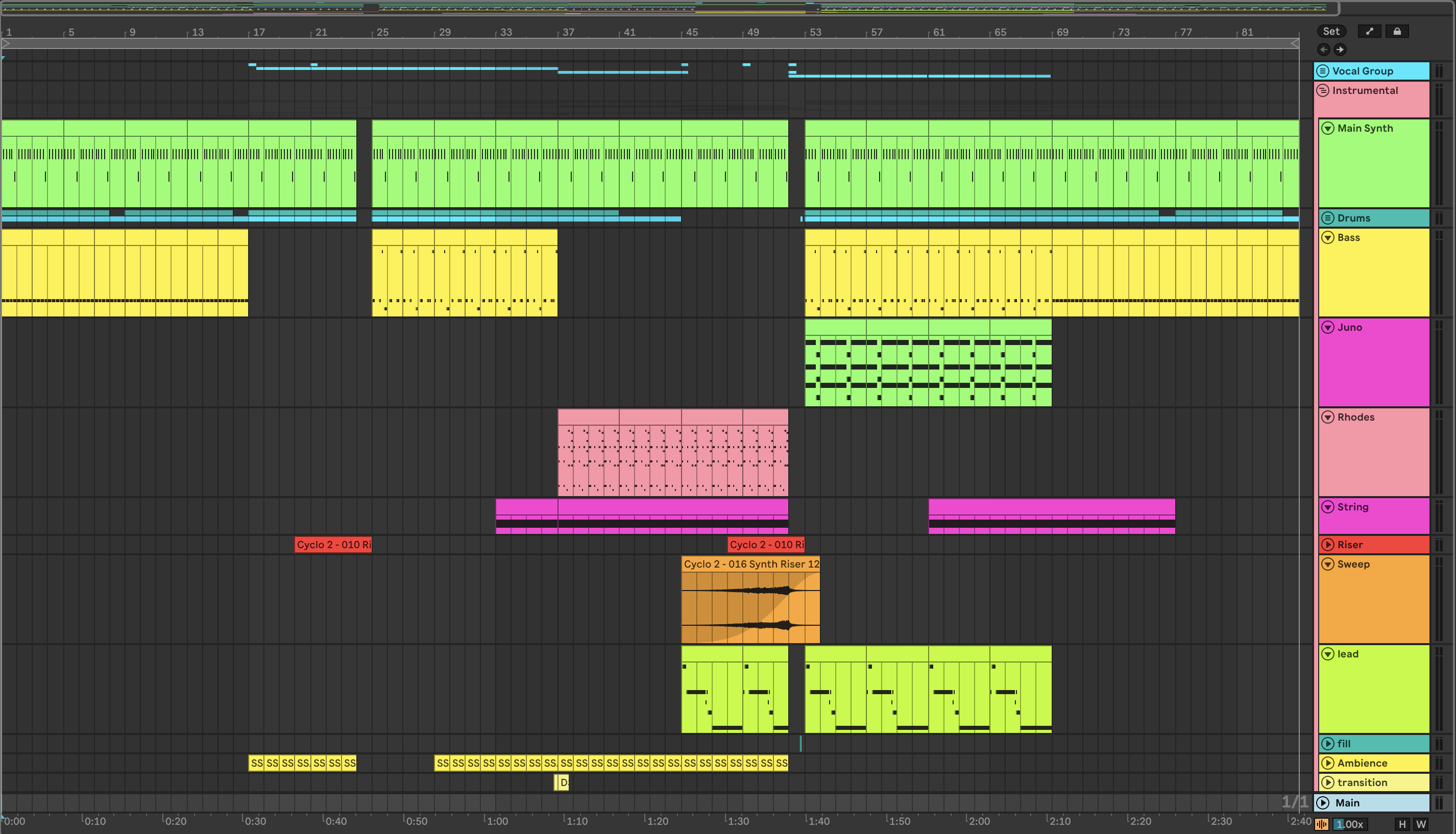The width and height of the screenshot is (1456, 834).
Task: Fold the Bass track
Action: tap(1328, 238)
